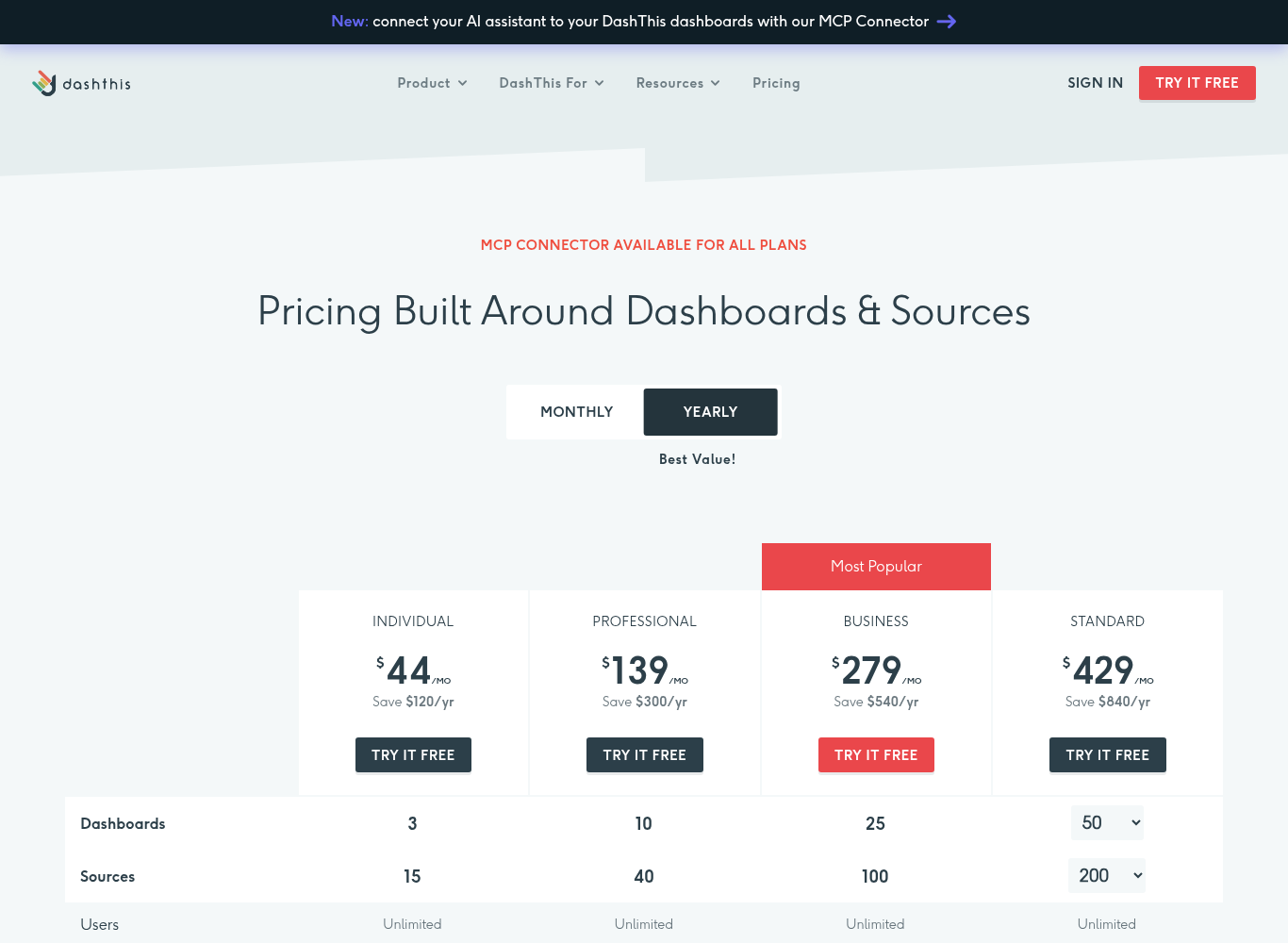Click the INDIVIDUAL plan title
This screenshot has width=1288, height=943.
[x=413, y=621]
